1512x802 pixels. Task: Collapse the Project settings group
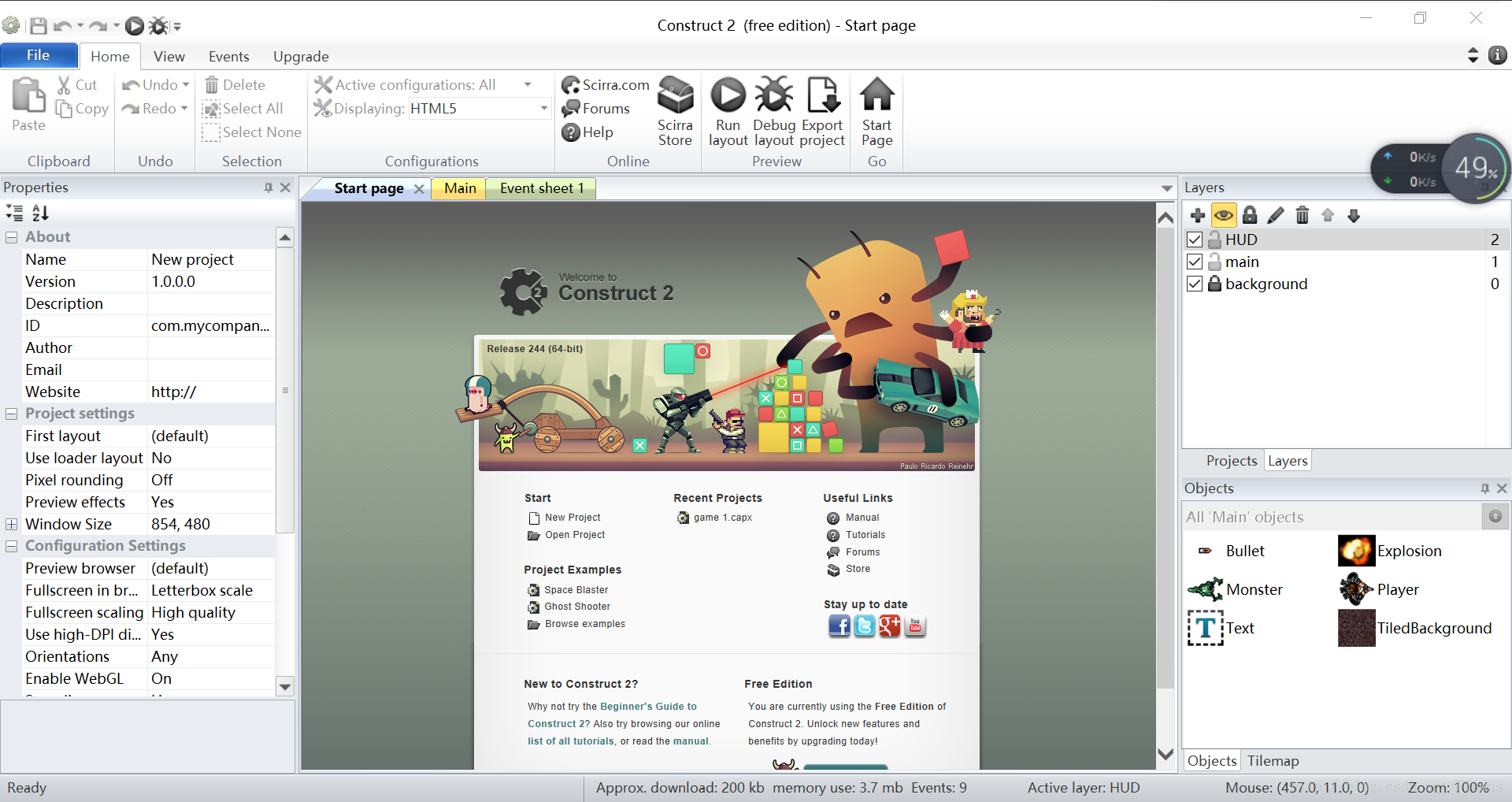pyautogui.click(x=12, y=414)
